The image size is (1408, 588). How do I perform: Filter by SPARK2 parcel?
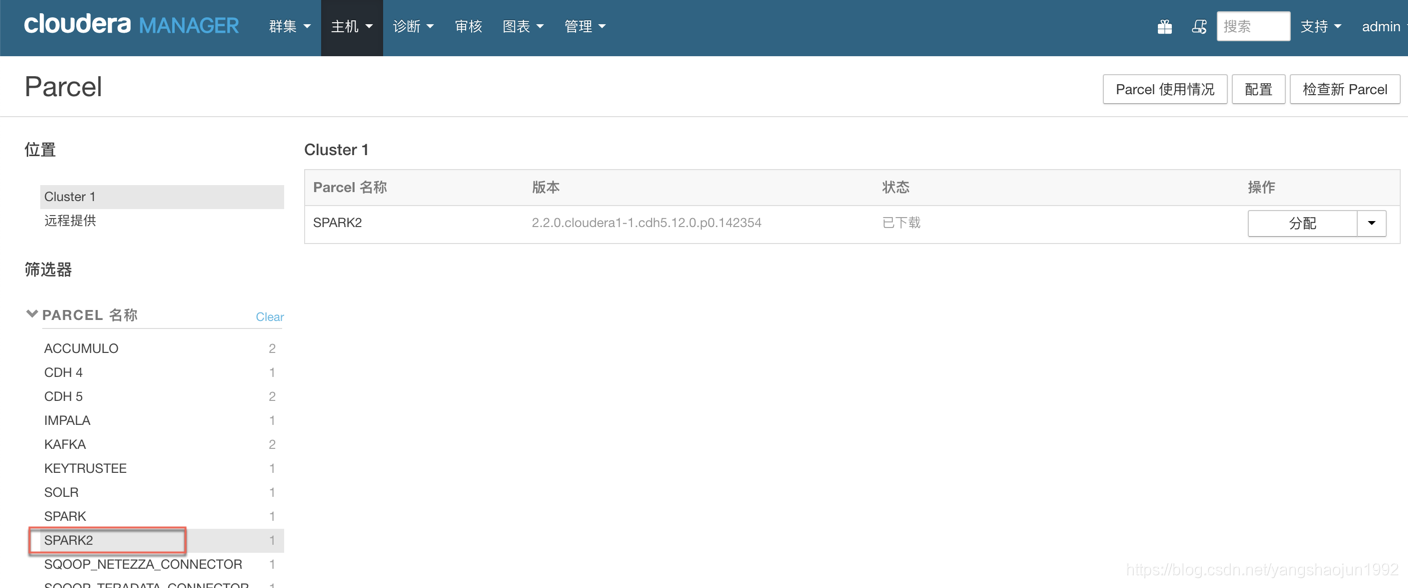tap(160, 541)
